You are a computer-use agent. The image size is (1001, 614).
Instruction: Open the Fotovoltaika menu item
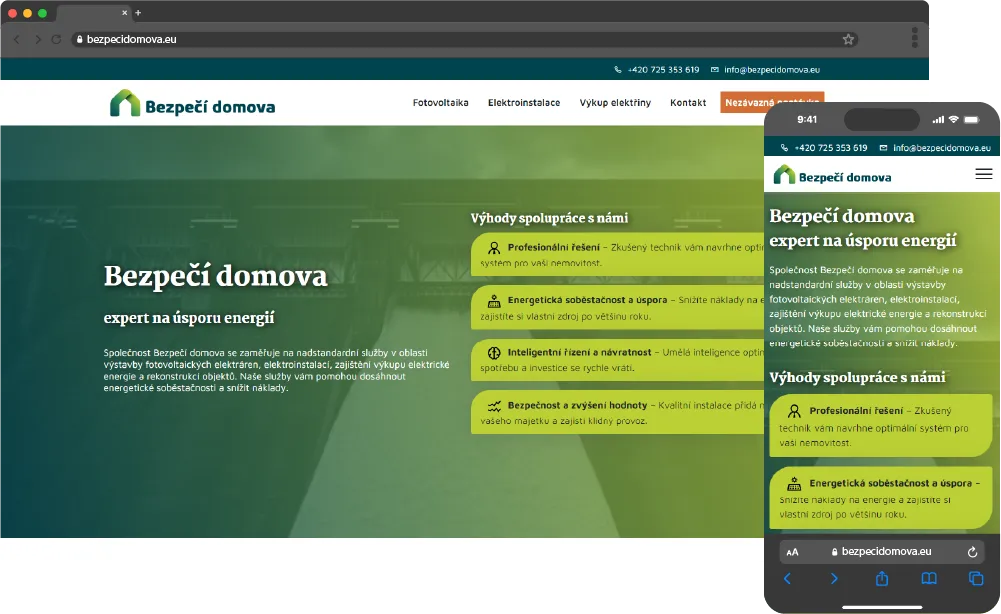coord(440,103)
